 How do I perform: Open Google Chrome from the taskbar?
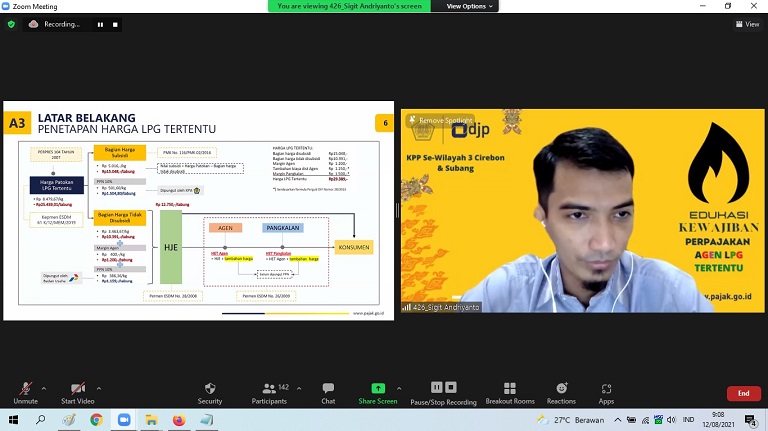[x=97, y=420]
